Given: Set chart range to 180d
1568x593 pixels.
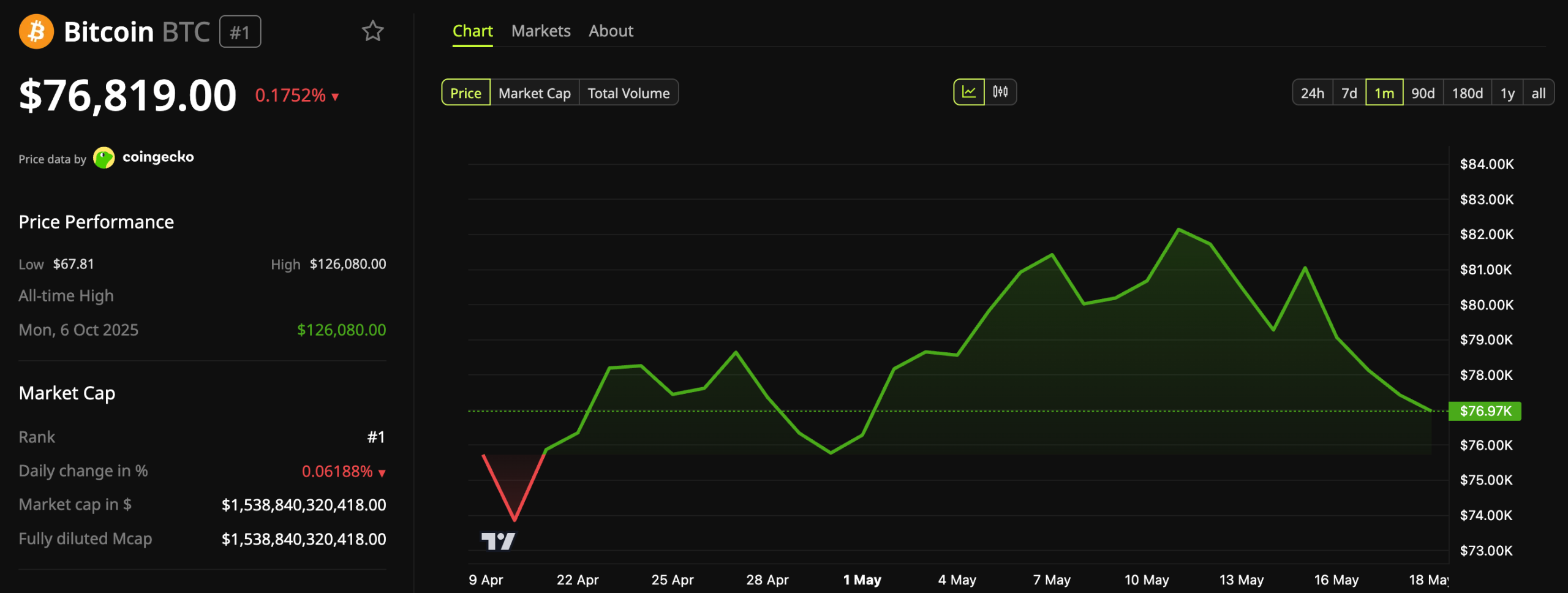Looking at the screenshot, I should point(1468,93).
